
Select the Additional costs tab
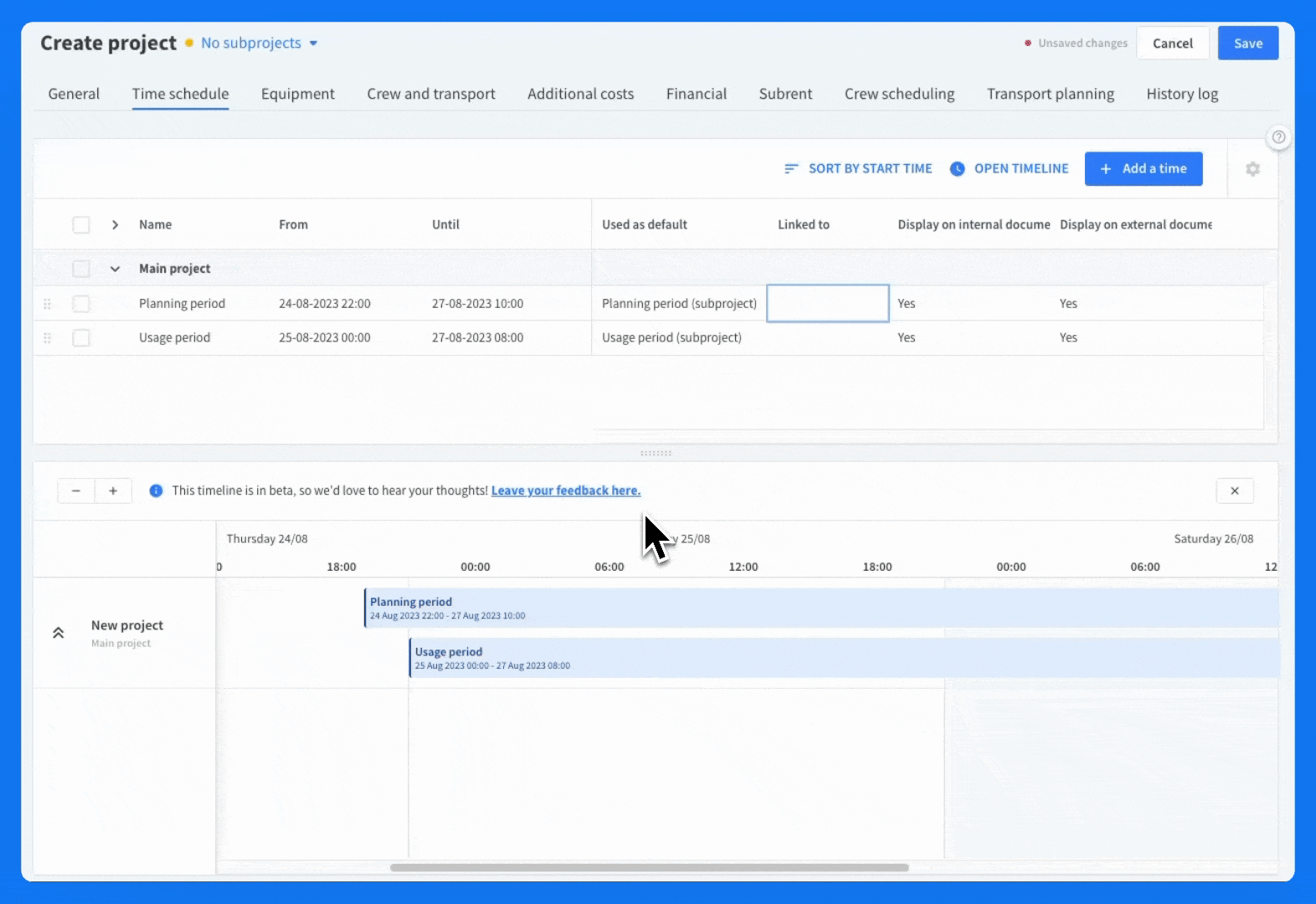click(x=580, y=94)
